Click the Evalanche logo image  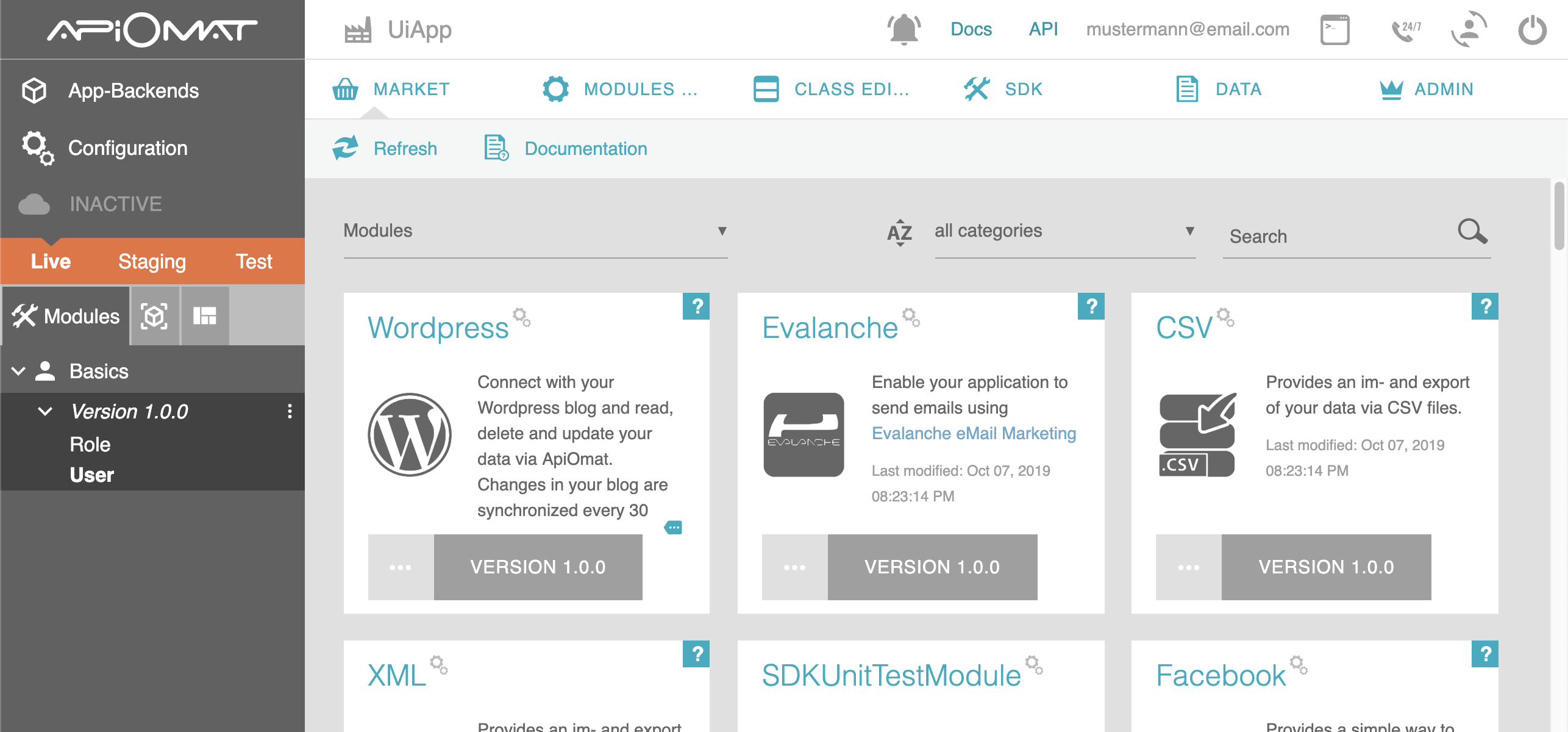click(x=804, y=435)
